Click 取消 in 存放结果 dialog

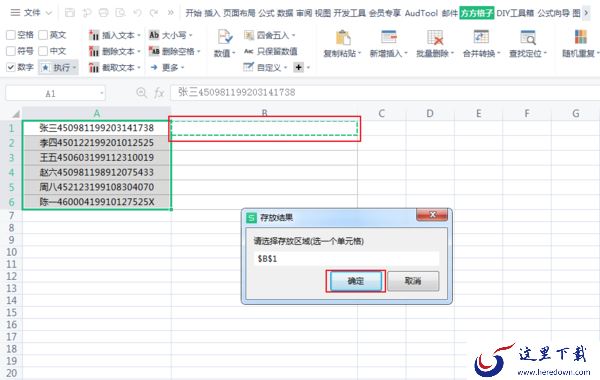(x=413, y=281)
